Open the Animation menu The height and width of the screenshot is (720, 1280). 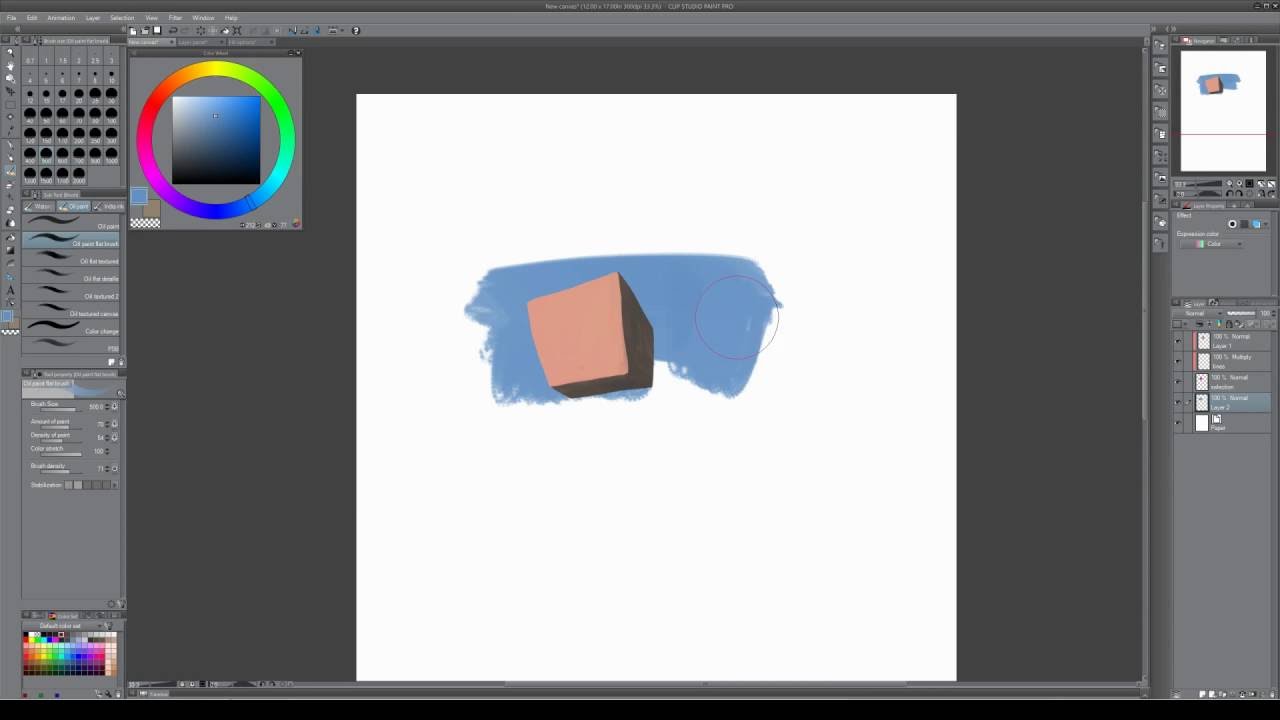click(61, 18)
